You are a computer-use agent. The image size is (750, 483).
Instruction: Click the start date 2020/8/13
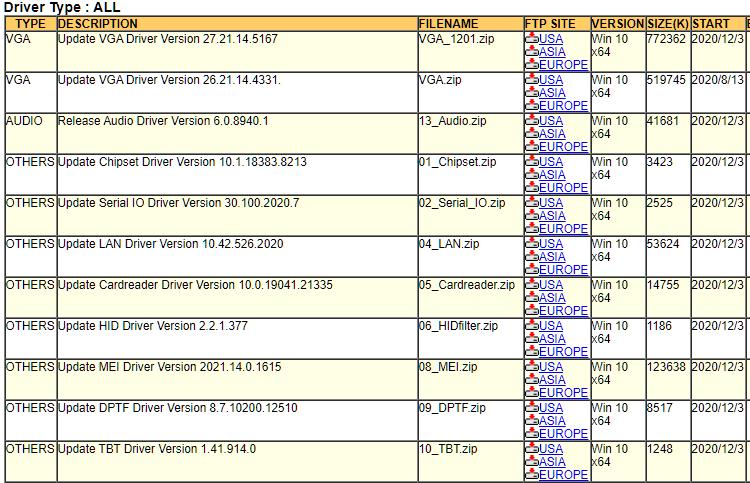(718, 80)
